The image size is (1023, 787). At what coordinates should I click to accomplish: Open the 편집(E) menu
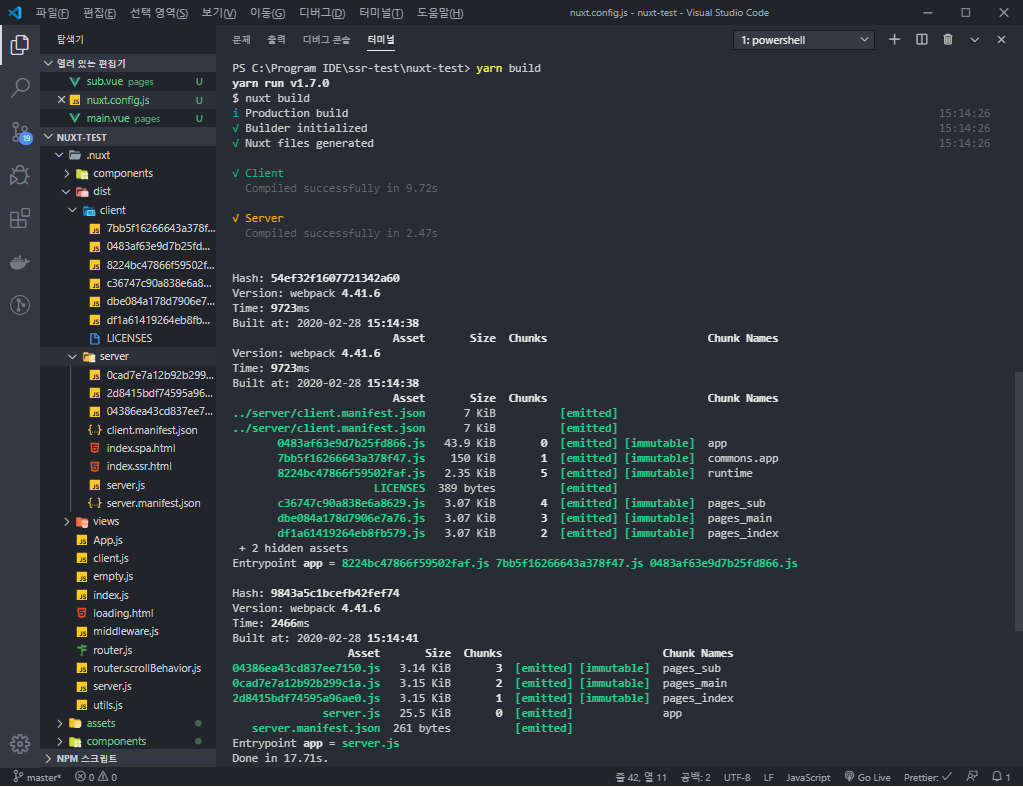pyautogui.click(x=99, y=13)
